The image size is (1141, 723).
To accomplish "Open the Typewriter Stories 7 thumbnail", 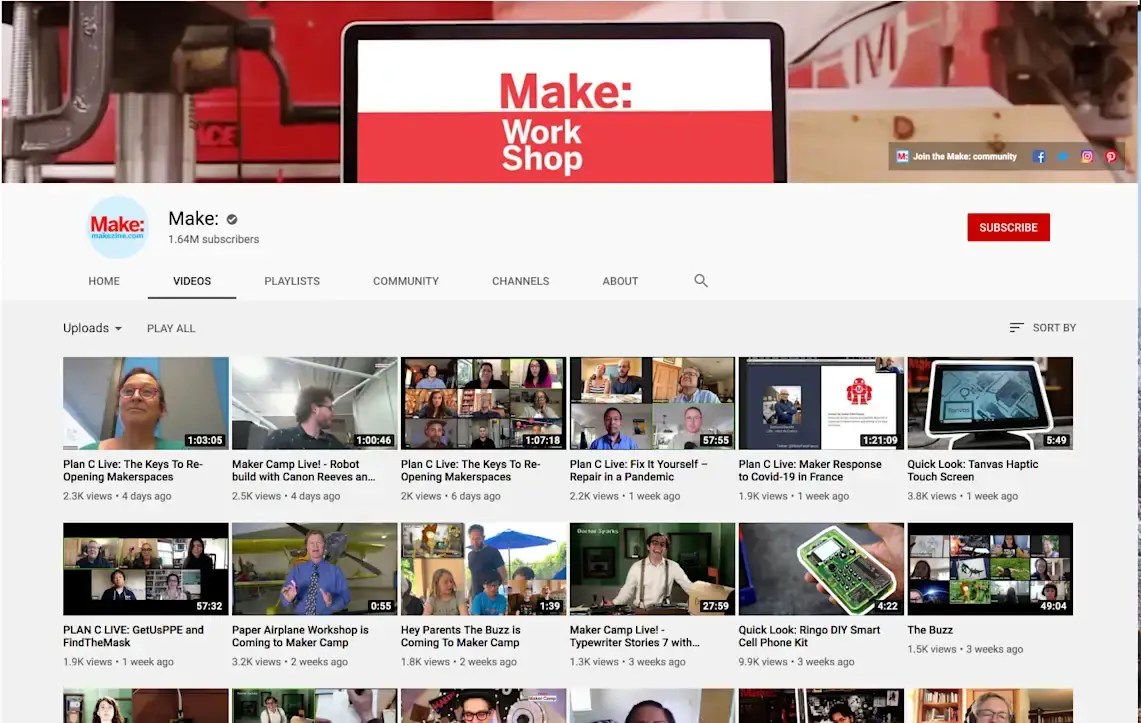I will (652, 569).
